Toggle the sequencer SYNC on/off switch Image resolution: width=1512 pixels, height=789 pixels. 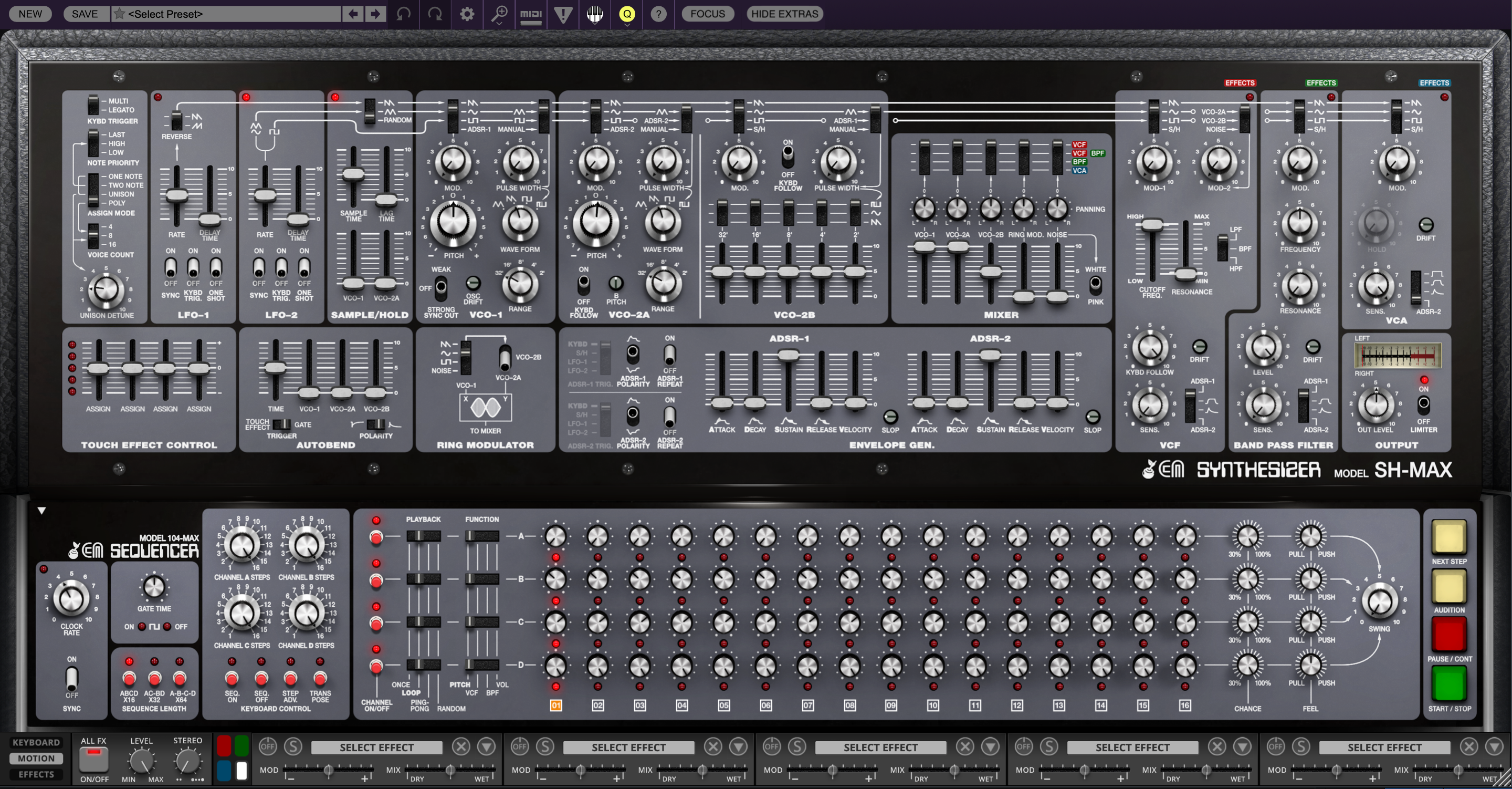[71, 678]
